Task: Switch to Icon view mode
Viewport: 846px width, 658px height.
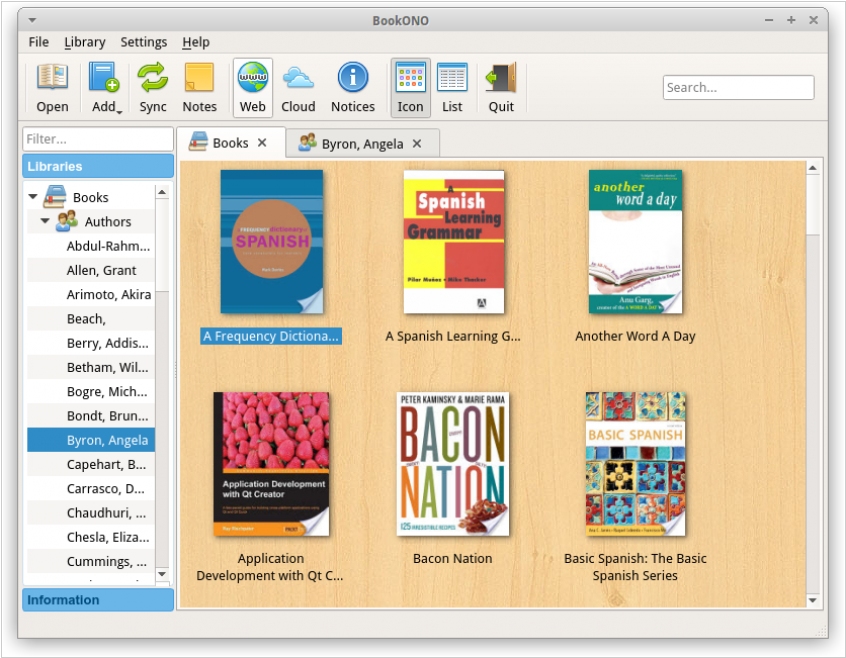Action: tap(410, 87)
